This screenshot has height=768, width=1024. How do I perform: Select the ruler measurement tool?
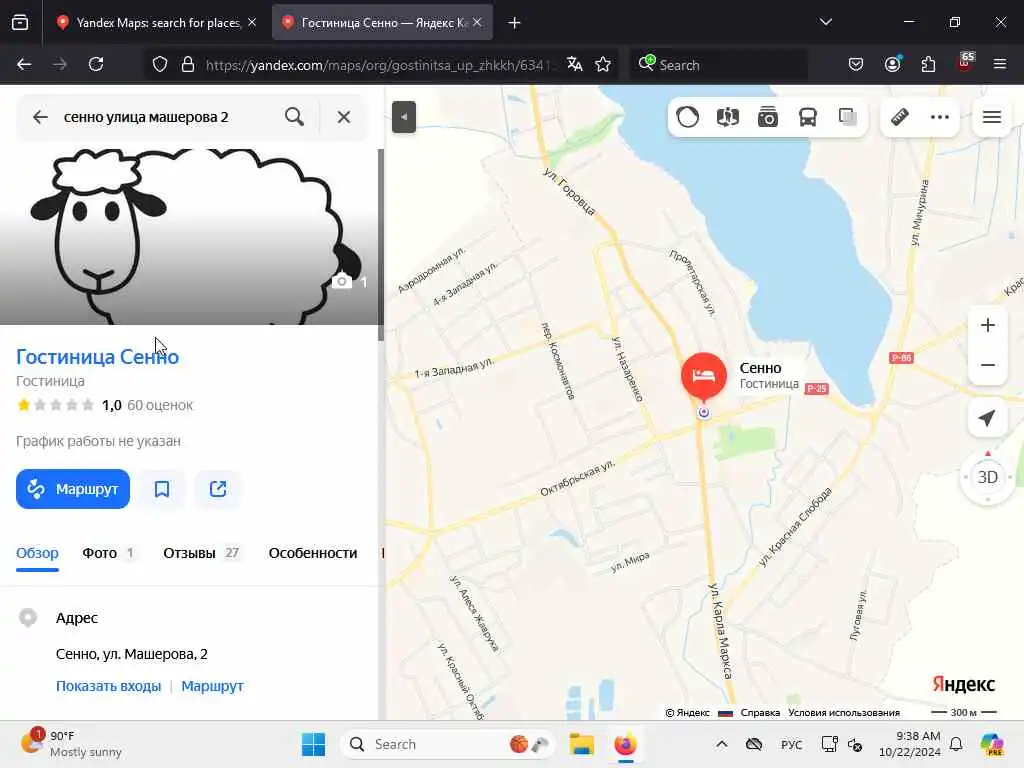pyautogui.click(x=900, y=117)
